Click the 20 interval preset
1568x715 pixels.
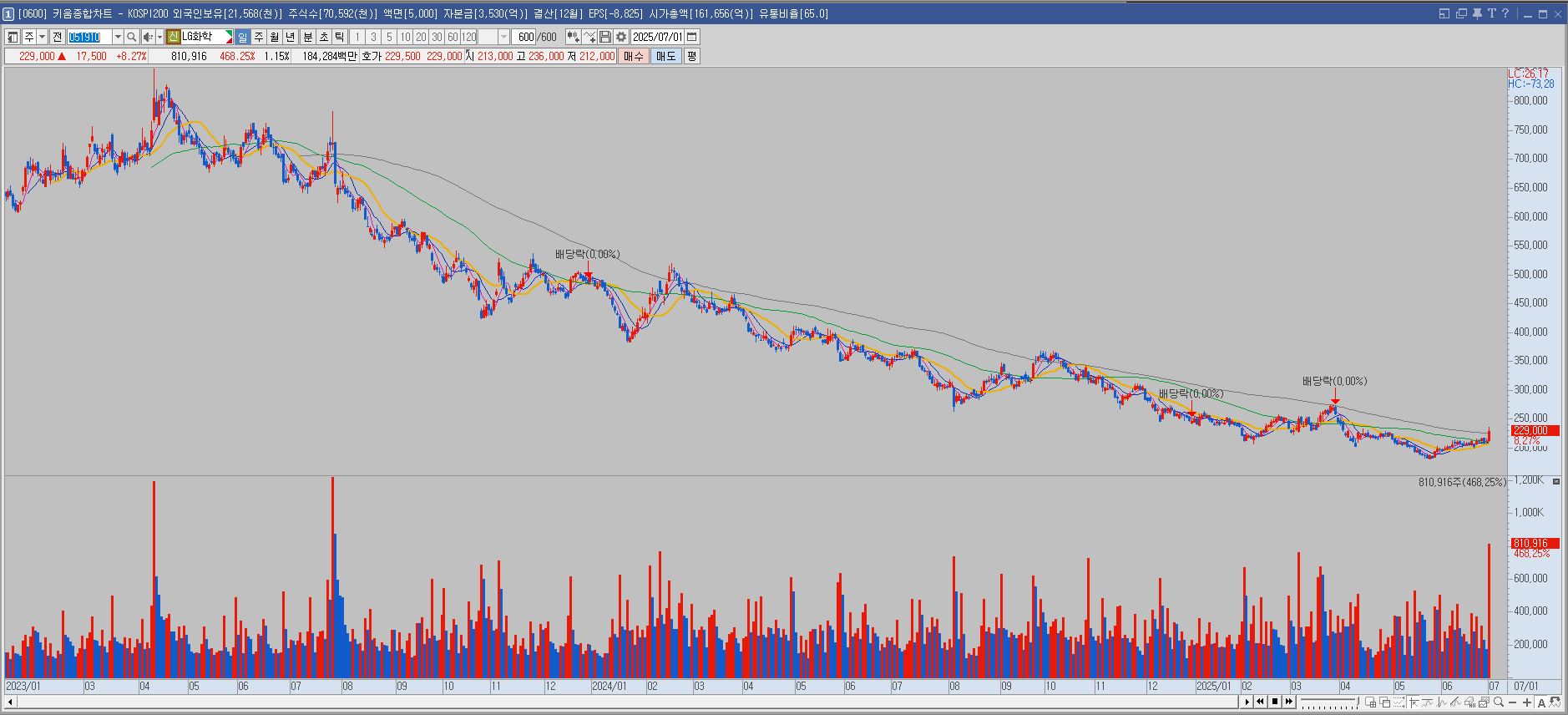[421, 37]
